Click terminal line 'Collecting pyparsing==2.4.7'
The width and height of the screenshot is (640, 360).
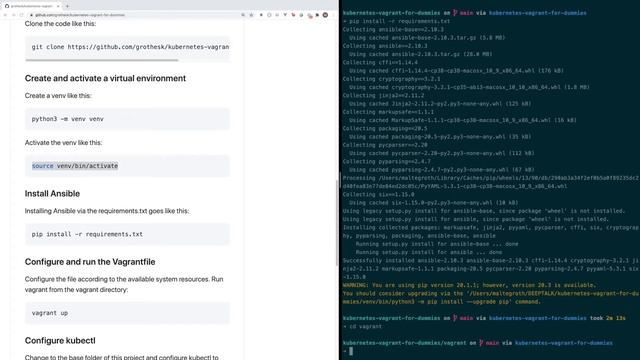387,161
